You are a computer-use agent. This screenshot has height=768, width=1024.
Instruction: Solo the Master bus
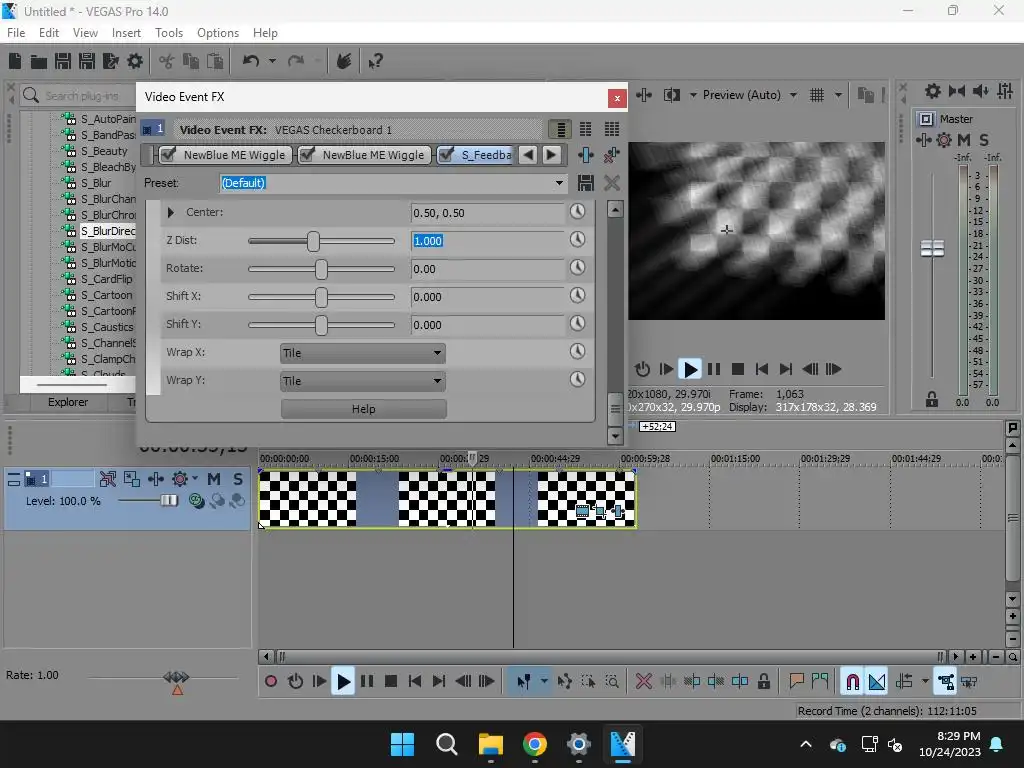984,140
